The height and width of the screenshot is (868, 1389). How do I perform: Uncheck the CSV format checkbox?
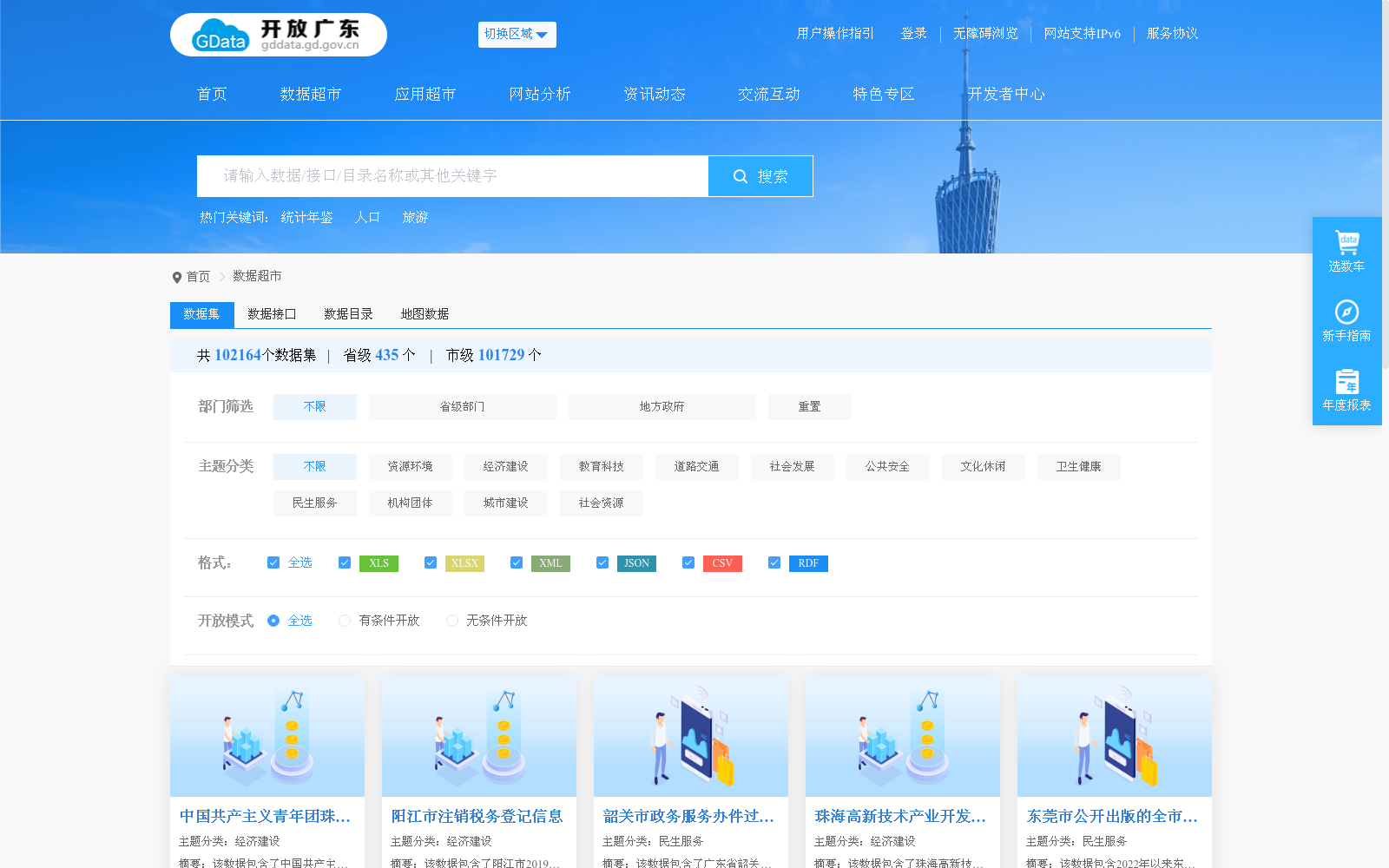(688, 562)
